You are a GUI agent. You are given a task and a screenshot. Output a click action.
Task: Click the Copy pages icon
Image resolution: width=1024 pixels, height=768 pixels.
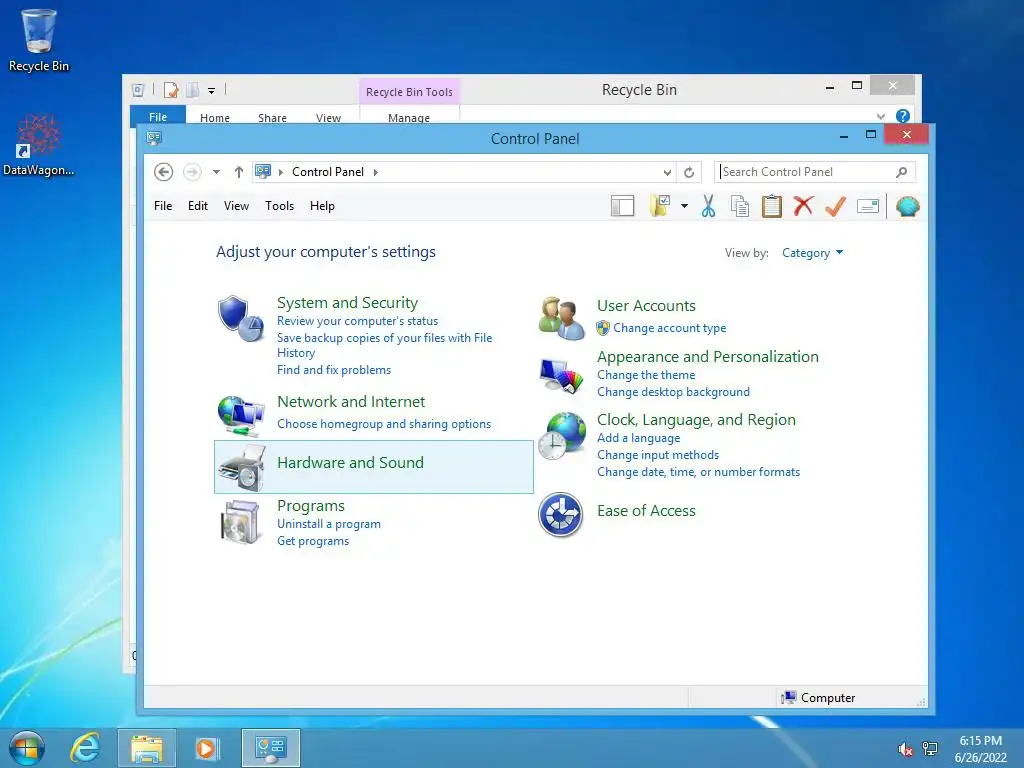click(739, 206)
